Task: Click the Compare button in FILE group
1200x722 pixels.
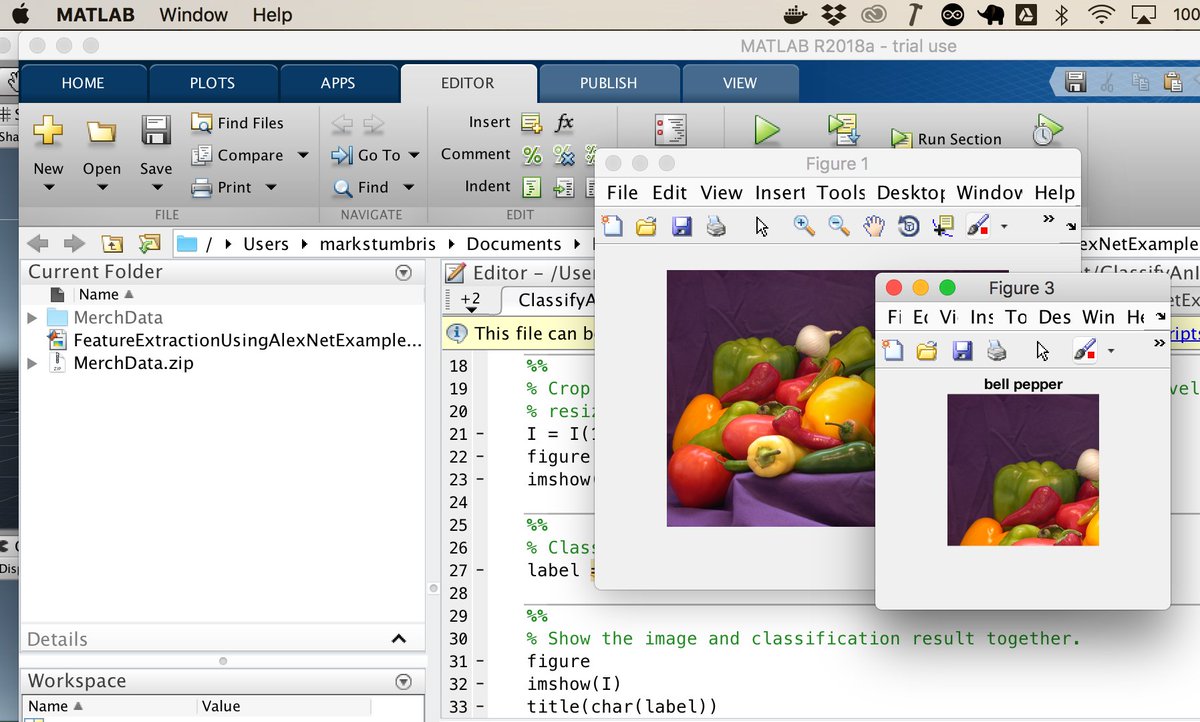Action: [x=238, y=155]
